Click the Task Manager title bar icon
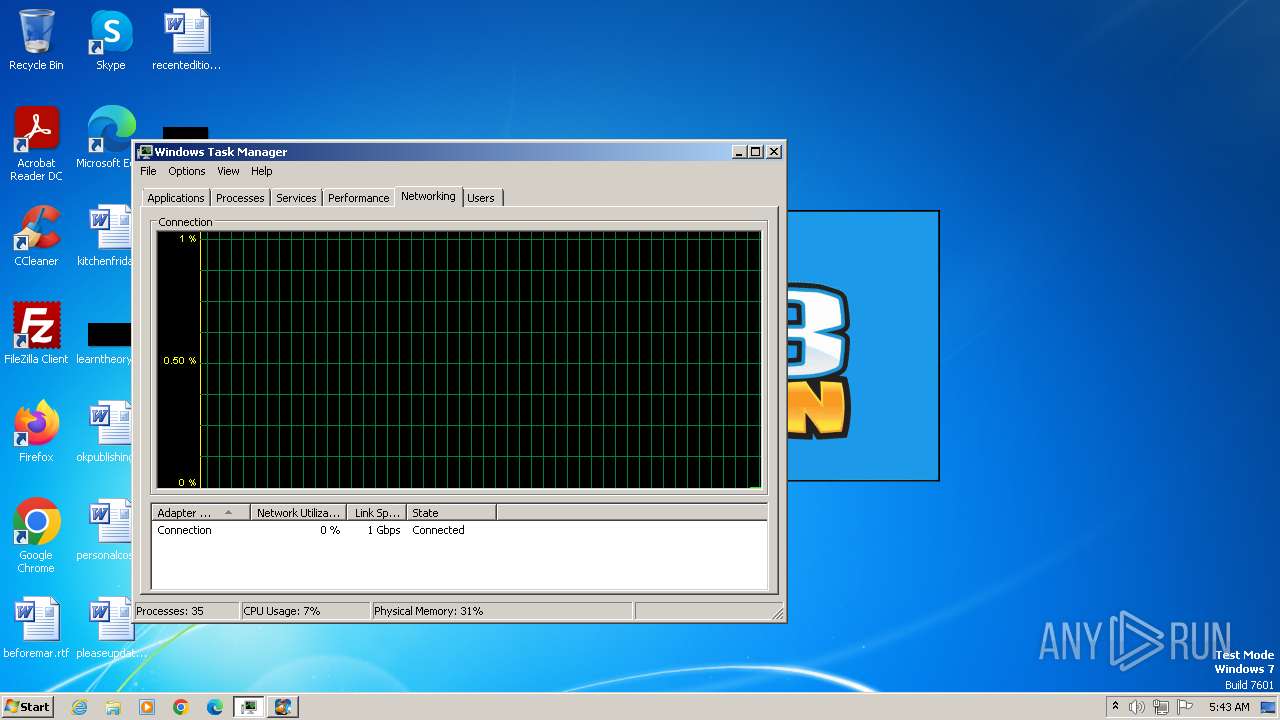Viewport: 1280px width, 720px height. point(146,152)
